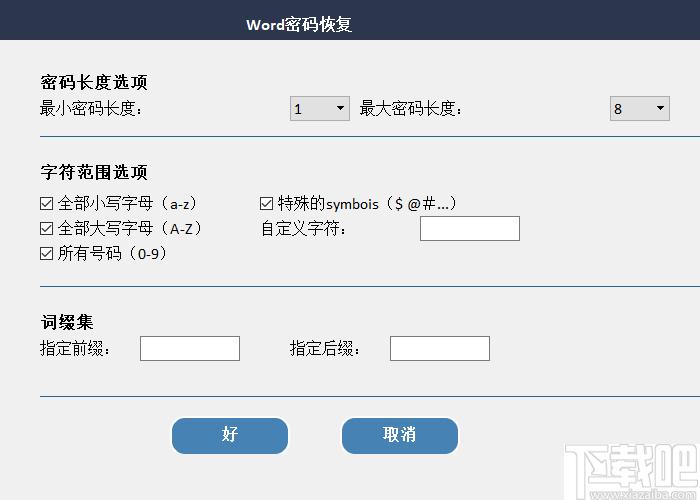Cancel with the 取消 button
The height and width of the screenshot is (500, 700).
[400, 436]
